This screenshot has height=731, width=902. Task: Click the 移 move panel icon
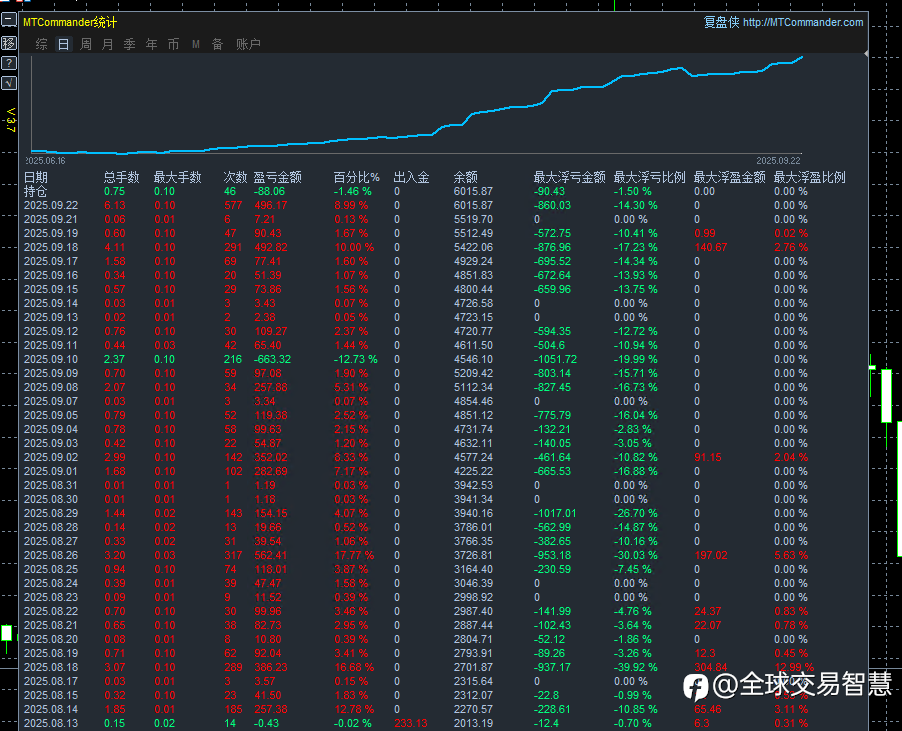tap(8, 43)
